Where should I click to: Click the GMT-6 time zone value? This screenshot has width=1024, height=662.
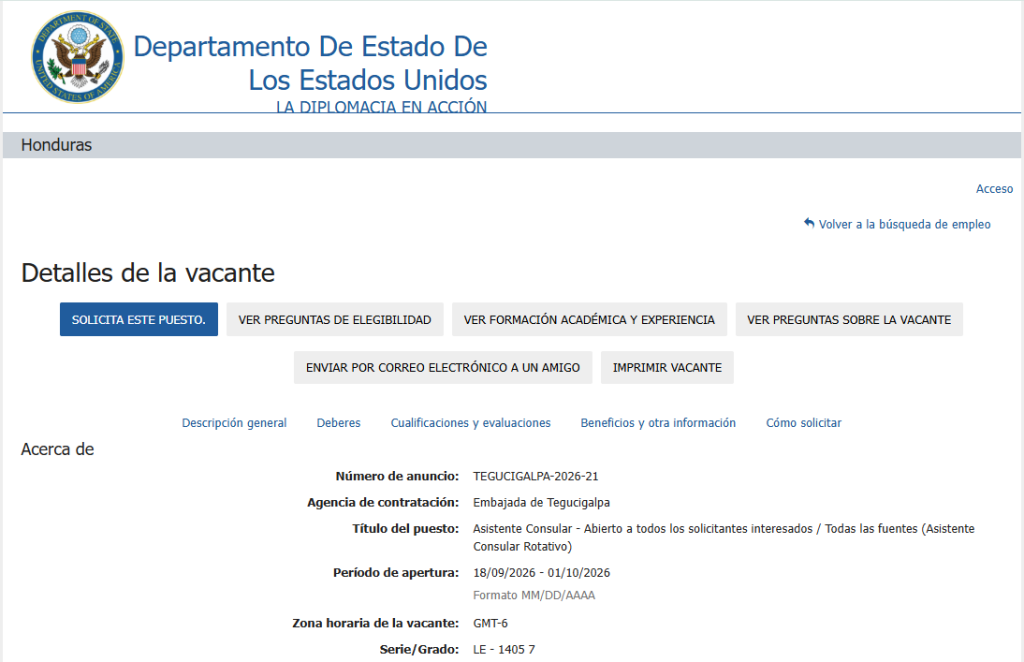pyautogui.click(x=490, y=623)
